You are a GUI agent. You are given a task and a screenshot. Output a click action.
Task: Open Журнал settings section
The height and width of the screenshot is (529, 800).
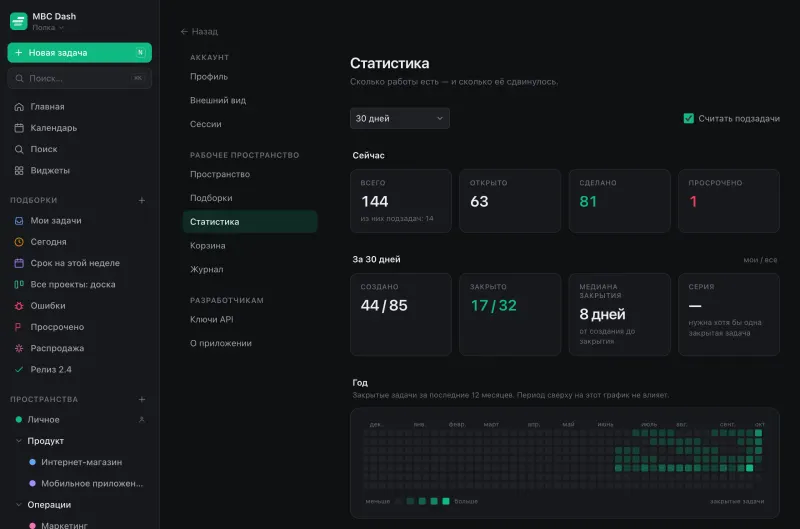[x=250, y=269]
